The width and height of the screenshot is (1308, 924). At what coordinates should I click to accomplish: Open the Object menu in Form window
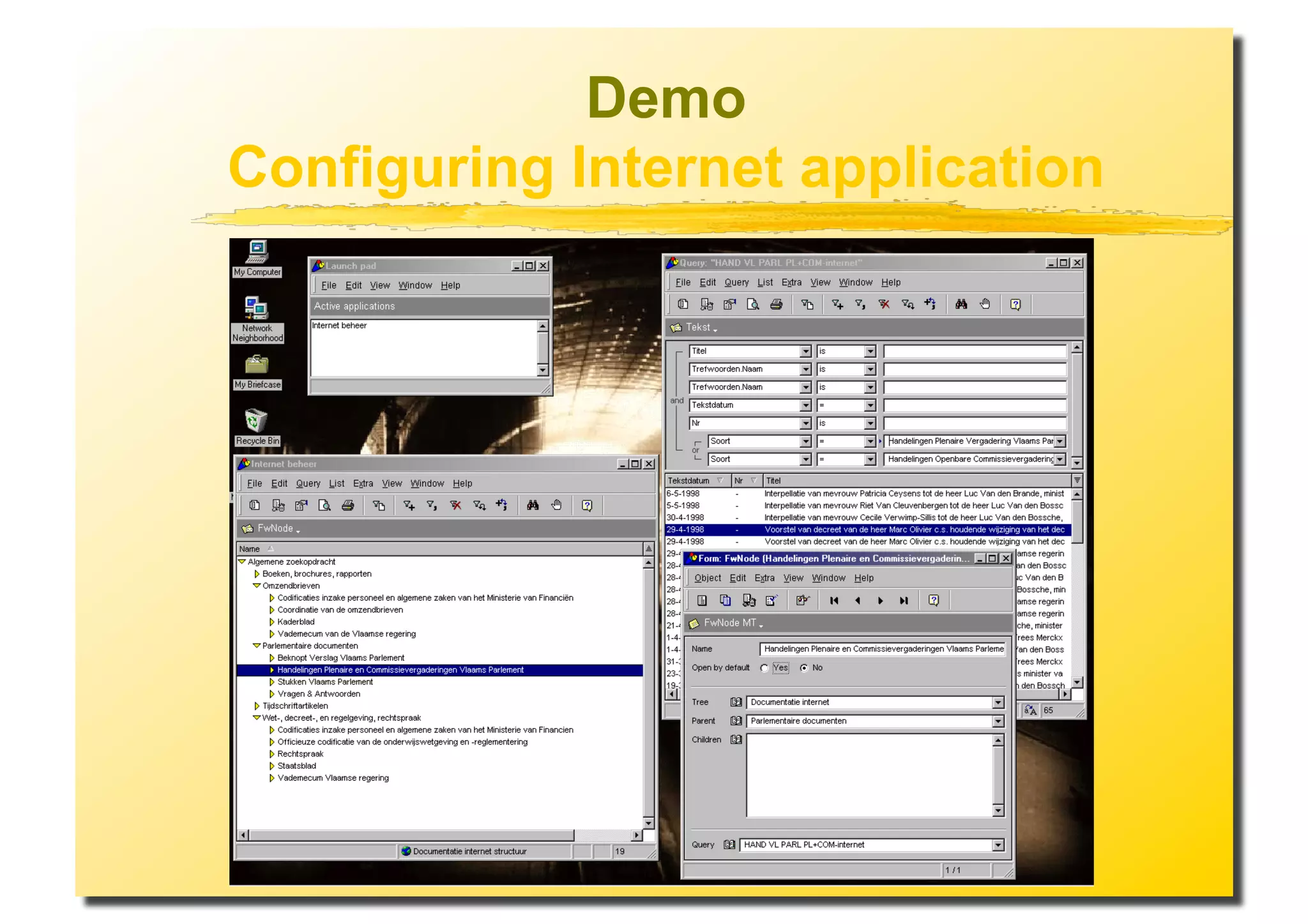[708, 578]
